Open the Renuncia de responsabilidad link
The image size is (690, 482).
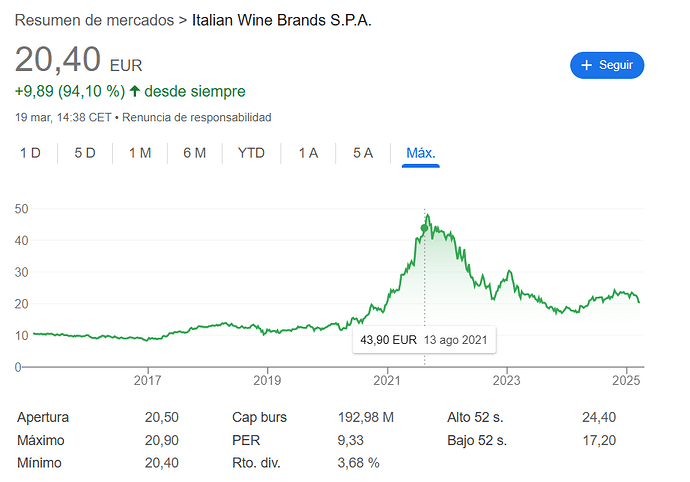click(197, 118)
